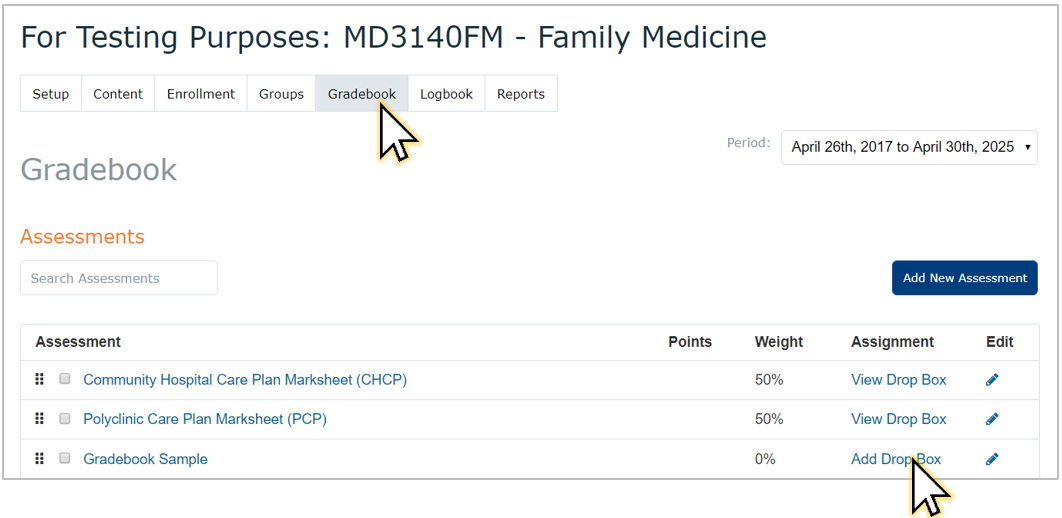Click the edit pencil for Gradebook Sample
Screen dimensions: 1062x518
992,459
